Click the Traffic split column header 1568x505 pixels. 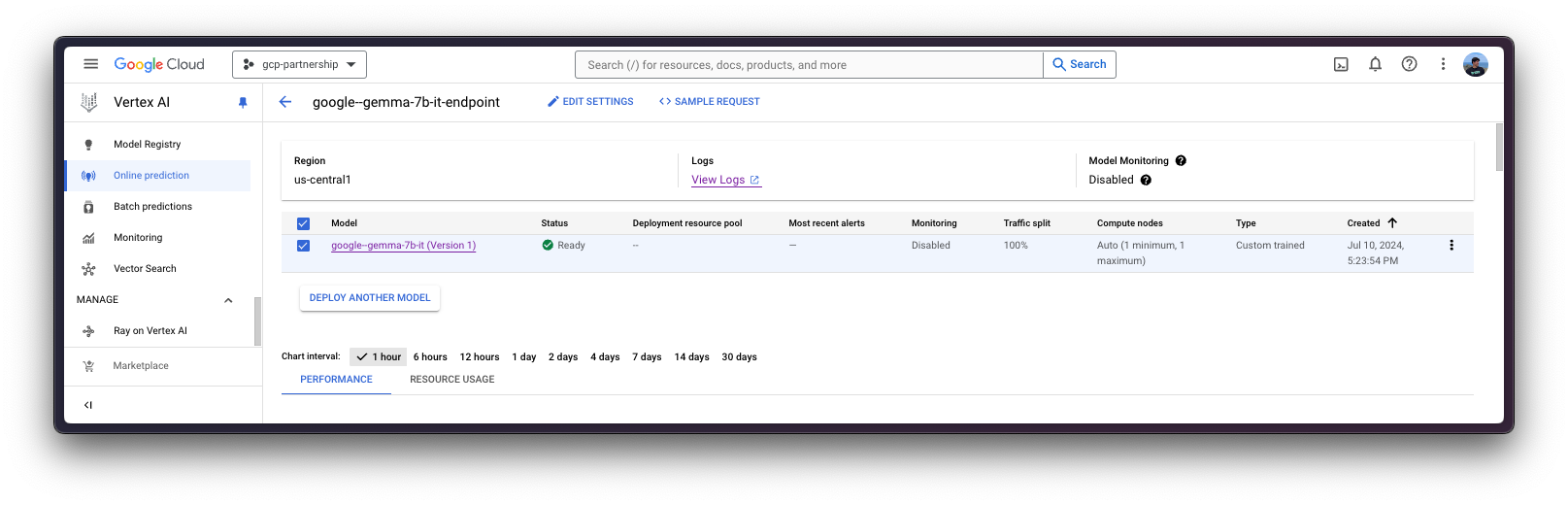(x=1026, y=223)
